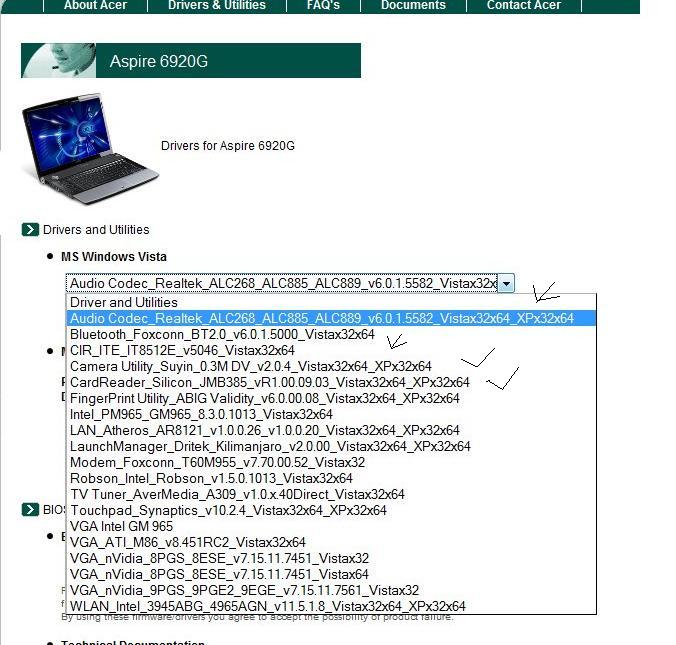
Task: Open the Contact Acer navigation tab
Action: 524,5
